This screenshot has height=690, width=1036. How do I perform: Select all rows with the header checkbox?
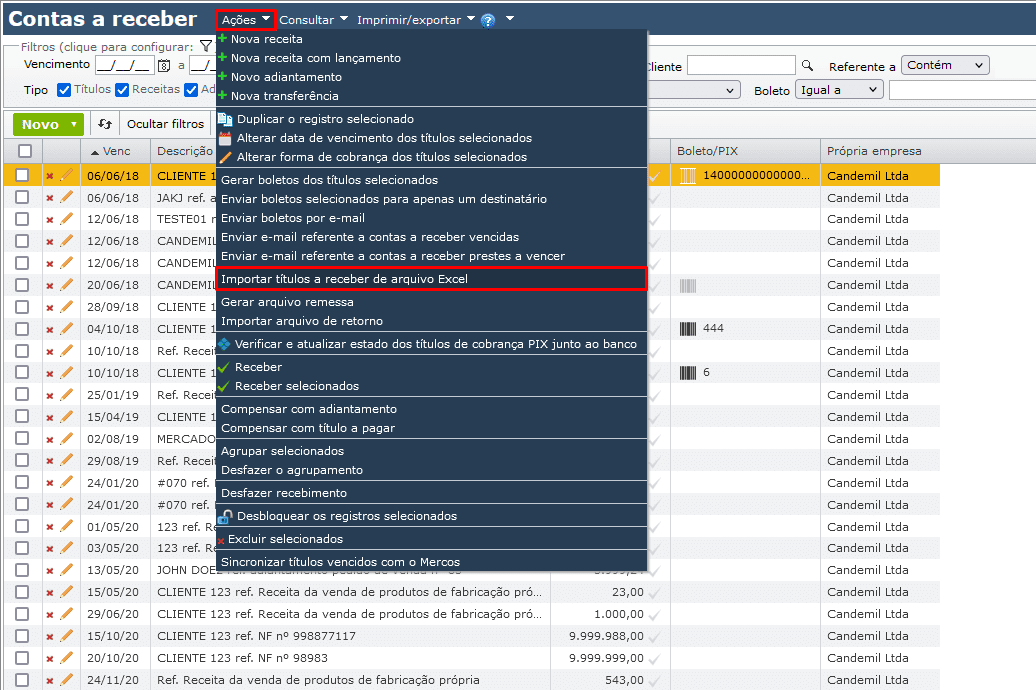[x=23, y=150]
